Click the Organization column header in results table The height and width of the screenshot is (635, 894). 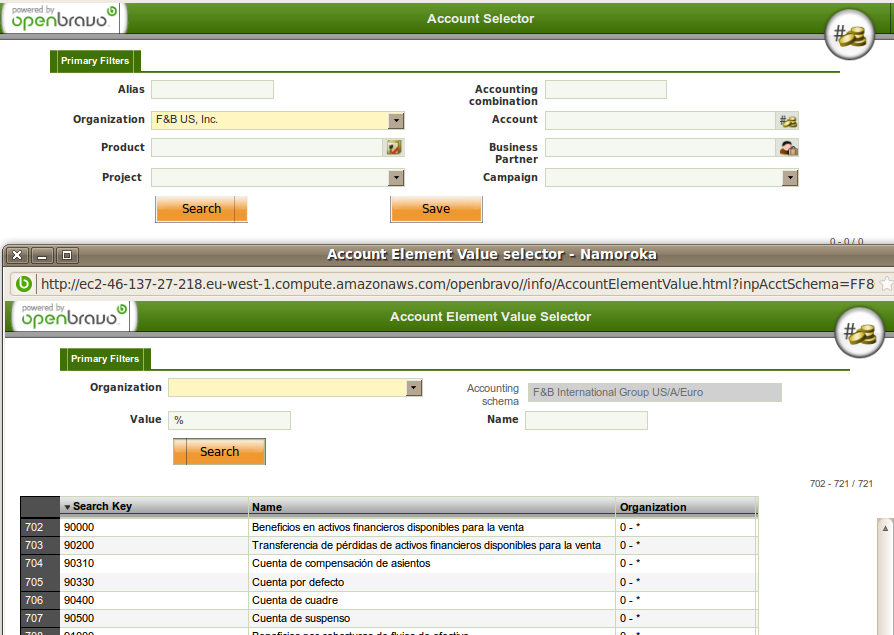(x=686, y=506)
